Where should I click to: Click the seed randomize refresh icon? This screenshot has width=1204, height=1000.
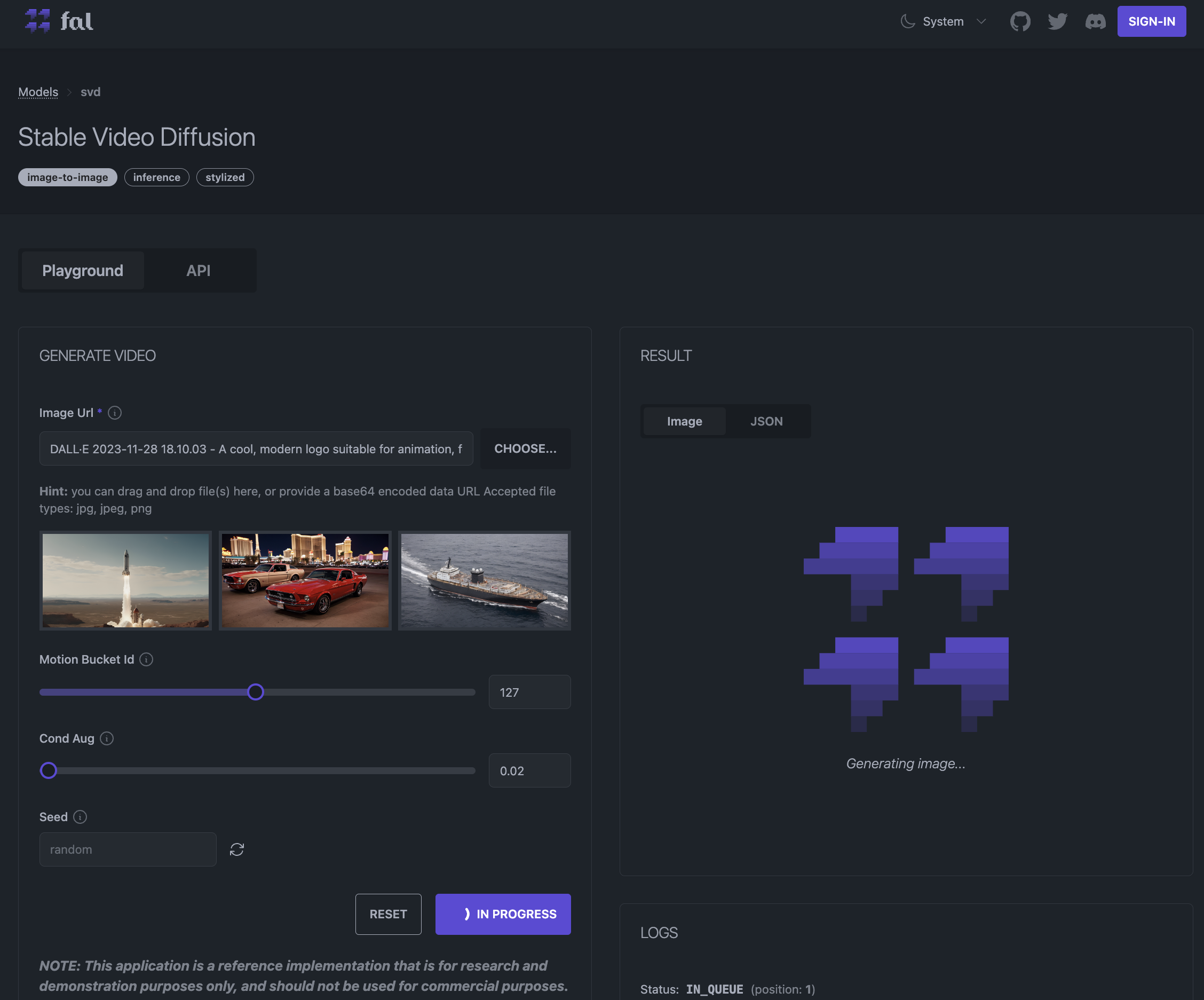click(237, 849)
